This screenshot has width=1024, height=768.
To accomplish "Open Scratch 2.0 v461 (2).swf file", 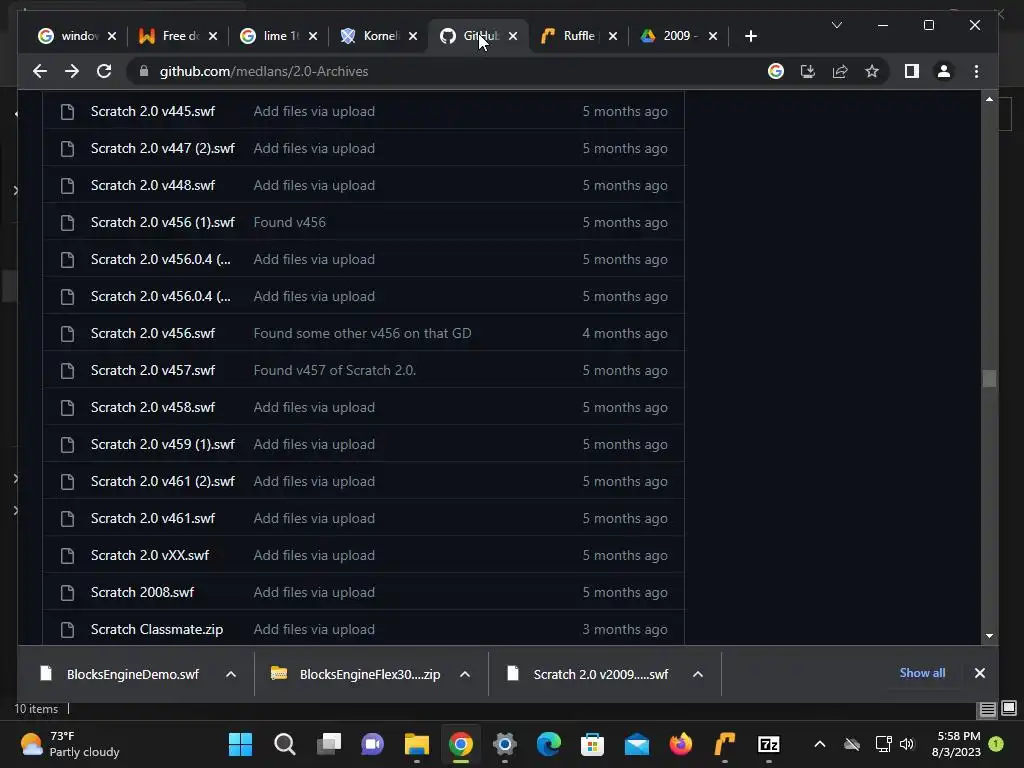I will [x=163, y=481].
